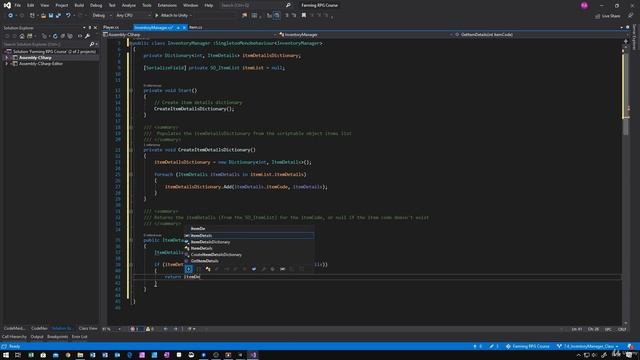This screenshot has height=360, width=640.
Task: Open the Call Hierarchy tab
Action: click(14, 337)
